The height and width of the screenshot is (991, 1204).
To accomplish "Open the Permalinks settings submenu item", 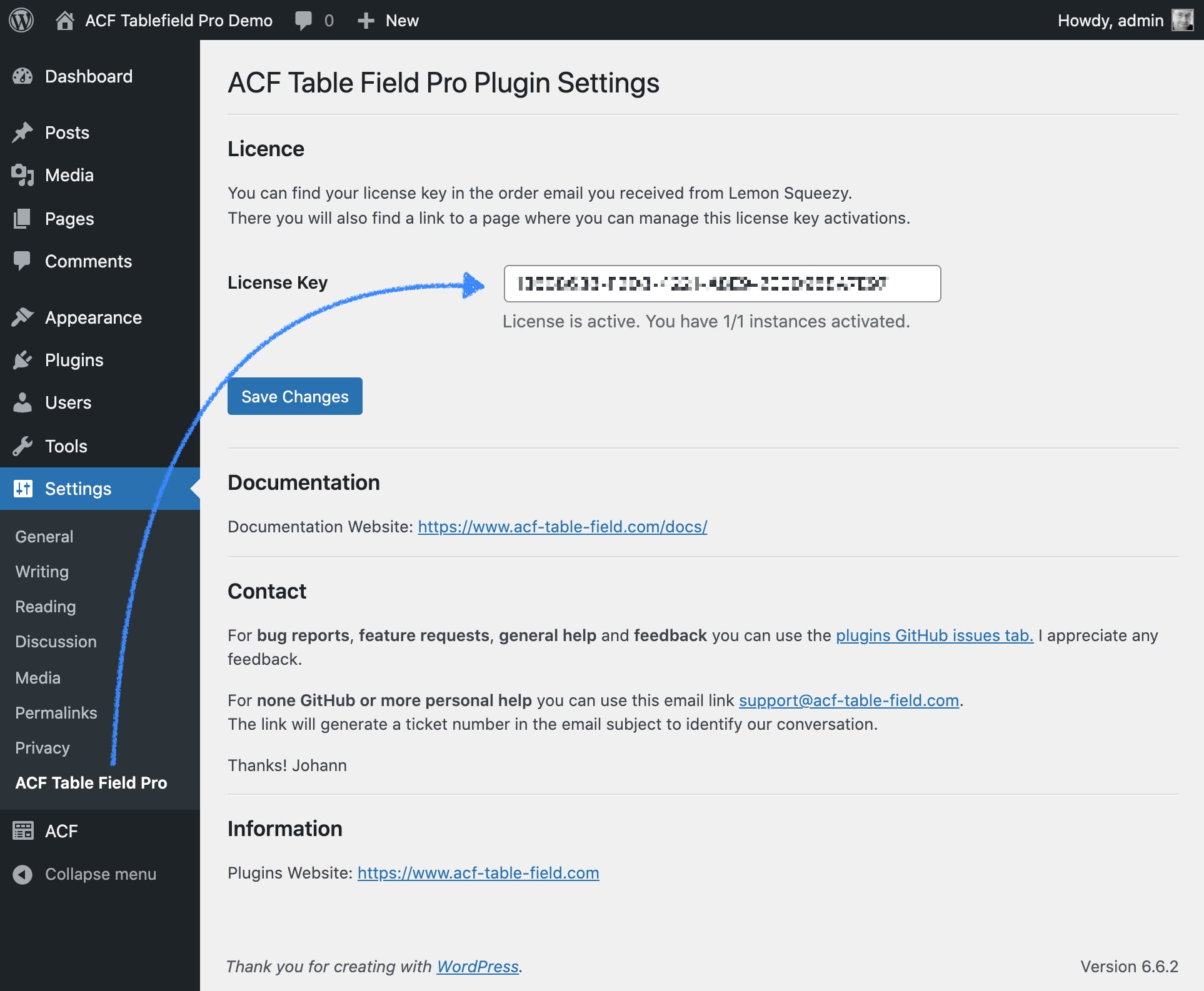I will coord(56,713).
